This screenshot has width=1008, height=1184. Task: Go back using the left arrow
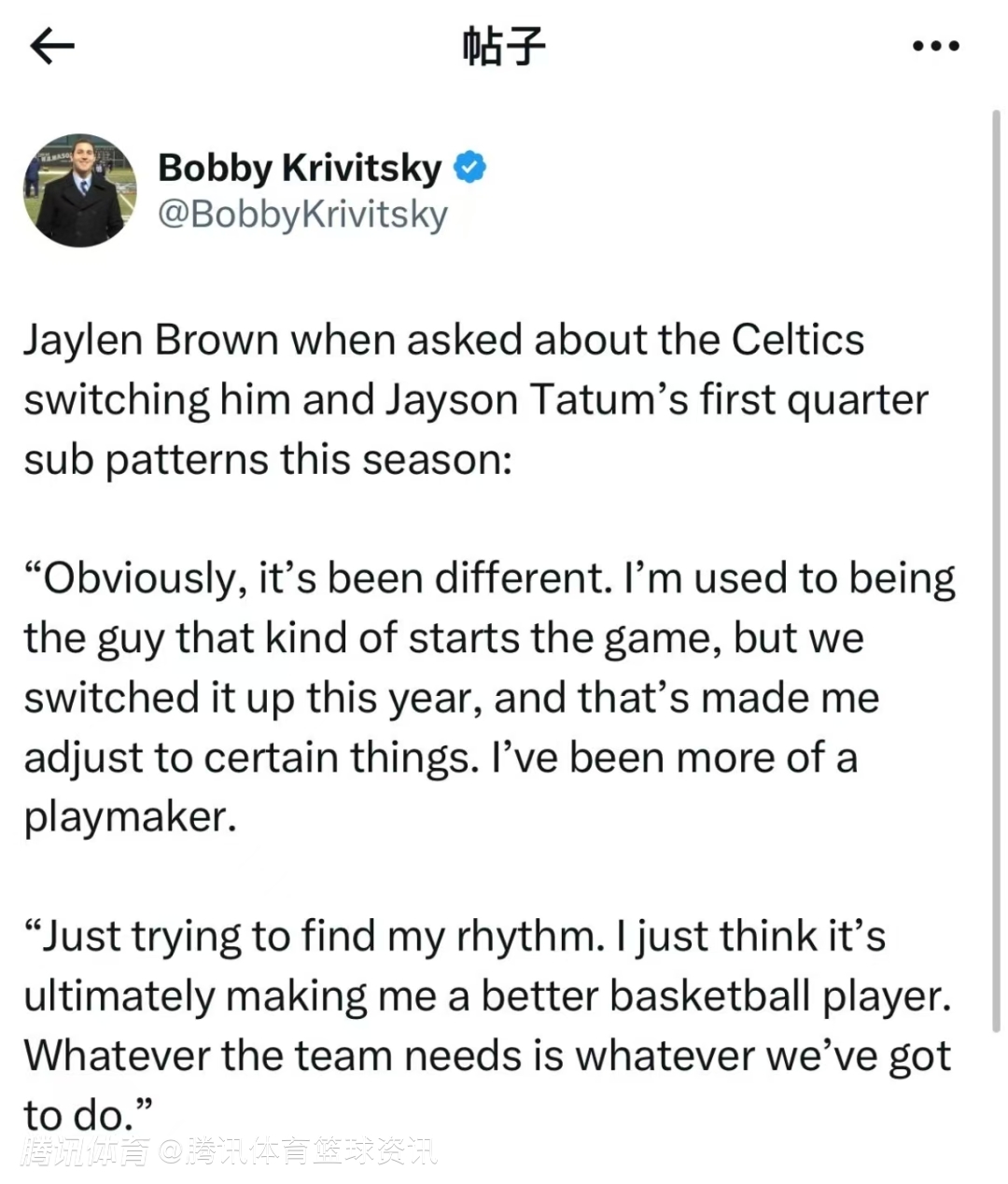pos(51,46)
